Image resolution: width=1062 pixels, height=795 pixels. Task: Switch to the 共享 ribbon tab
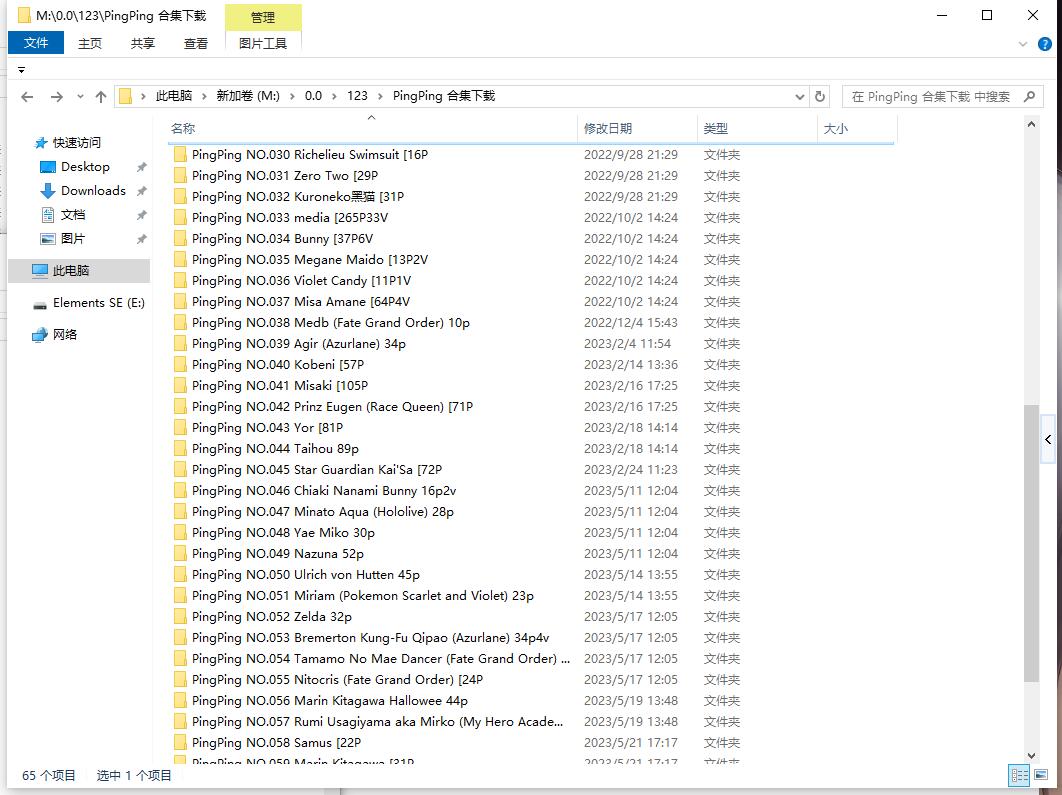coord(142,43)
